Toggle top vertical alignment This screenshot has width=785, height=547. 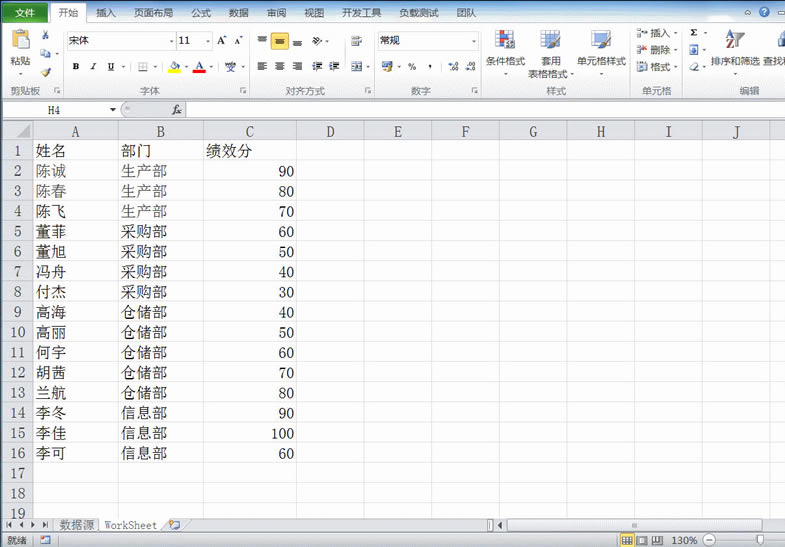(x=262, y=41)
